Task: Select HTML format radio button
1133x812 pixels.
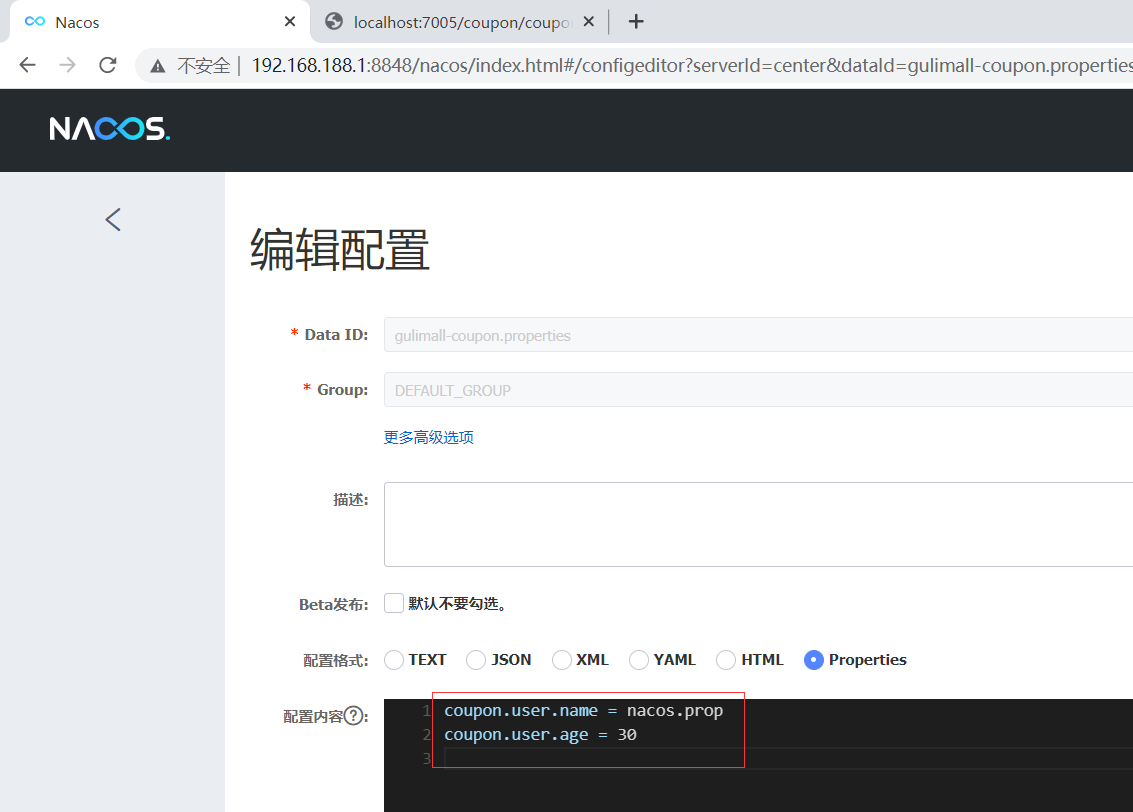Action: [725, 660]
